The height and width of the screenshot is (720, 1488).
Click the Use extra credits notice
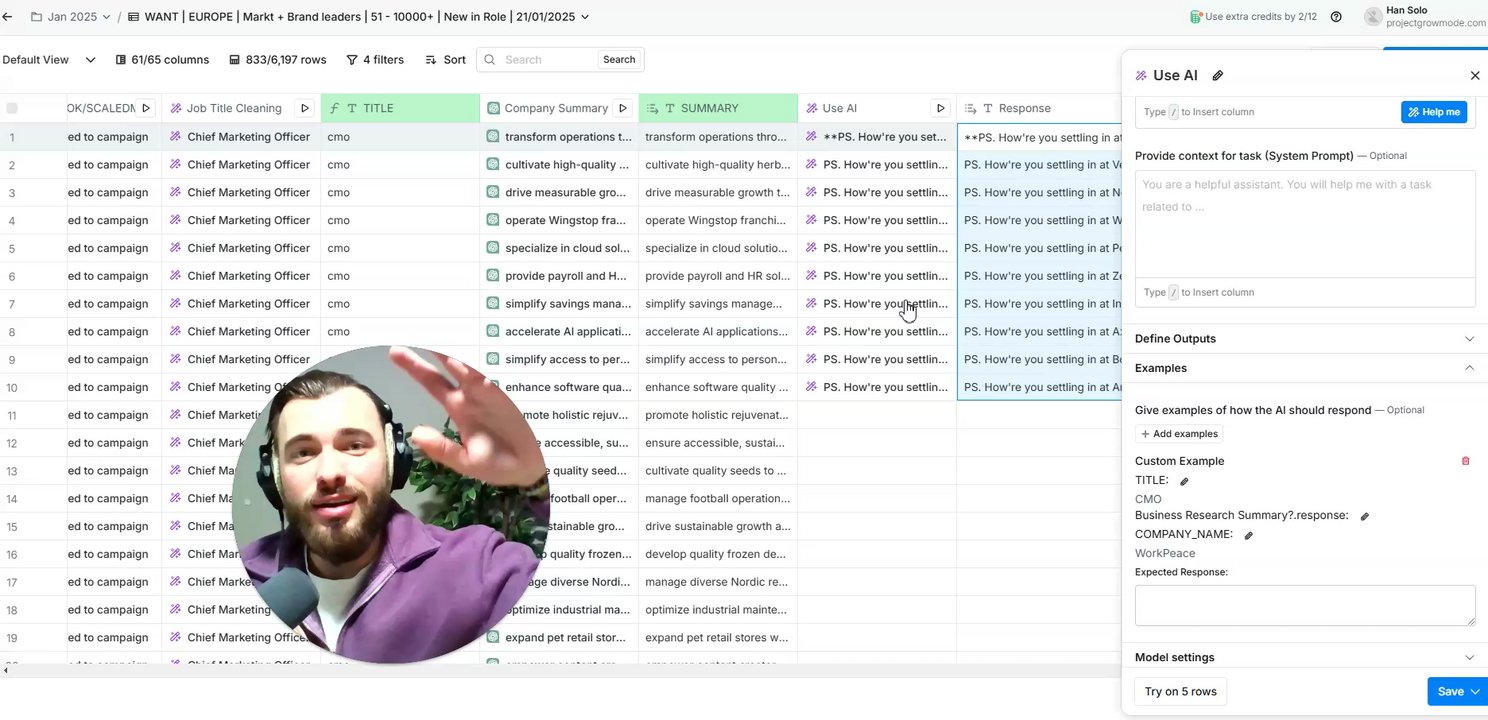click(1253, 17)
